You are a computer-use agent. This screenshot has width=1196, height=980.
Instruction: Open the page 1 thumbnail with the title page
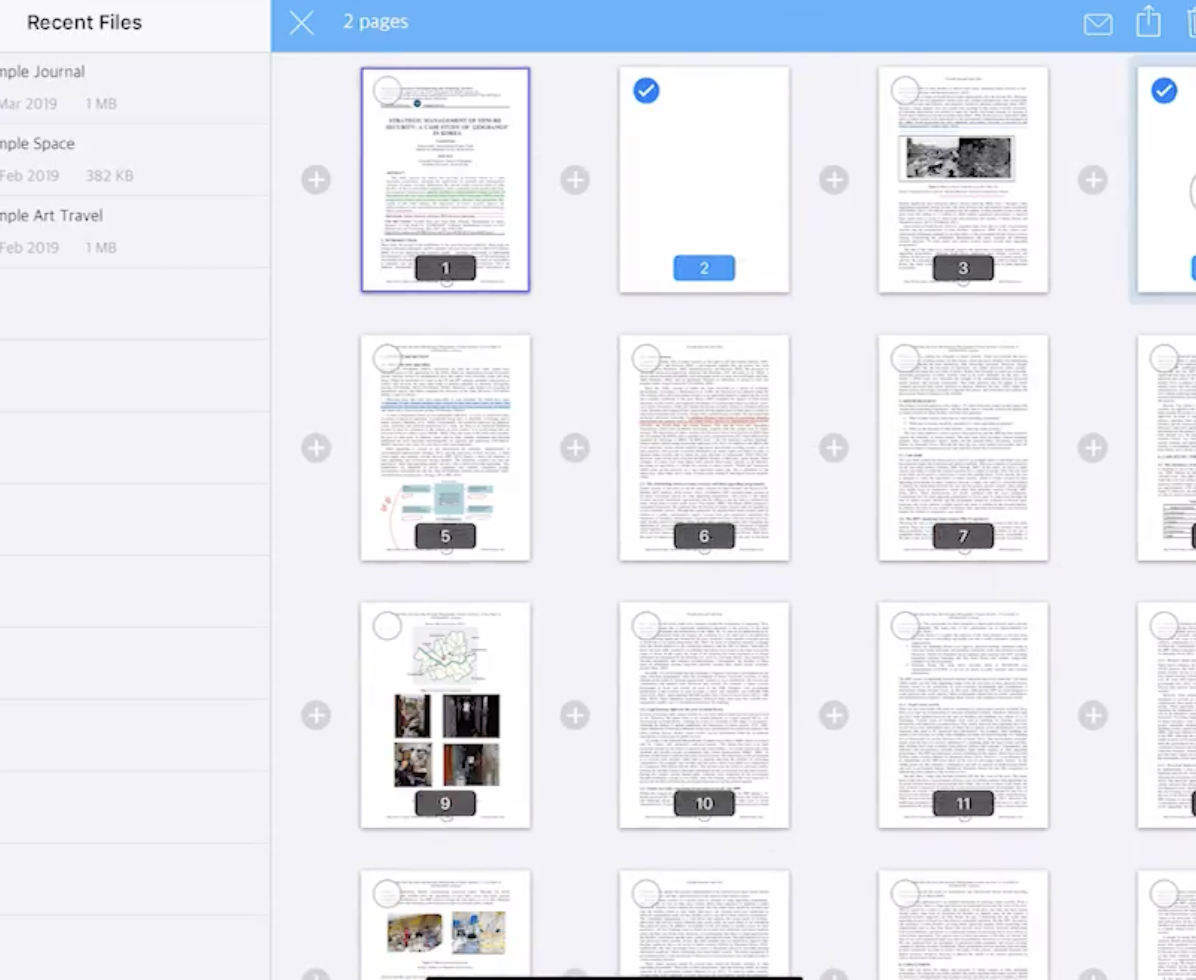click(x=445, y=180)
